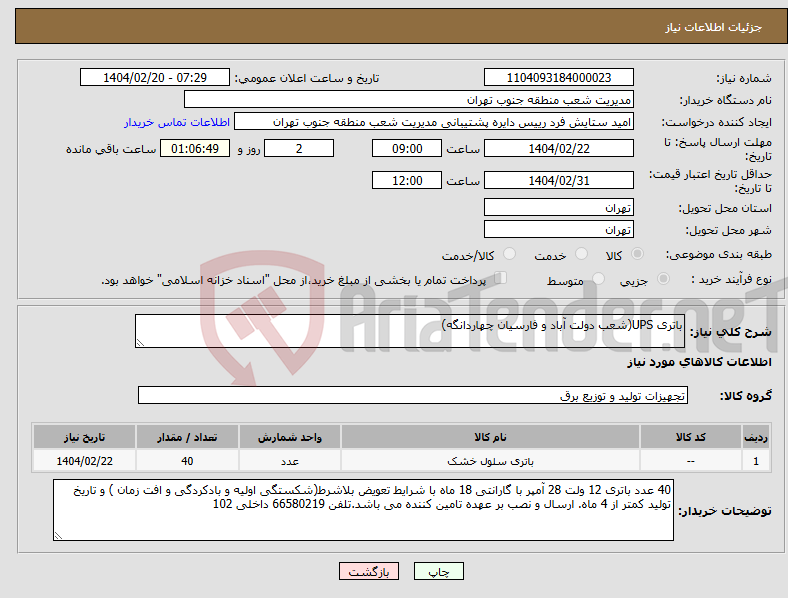Click the deadline time 09:00 field
This screenshot has width=788, height=598.
tap(407, 148)
